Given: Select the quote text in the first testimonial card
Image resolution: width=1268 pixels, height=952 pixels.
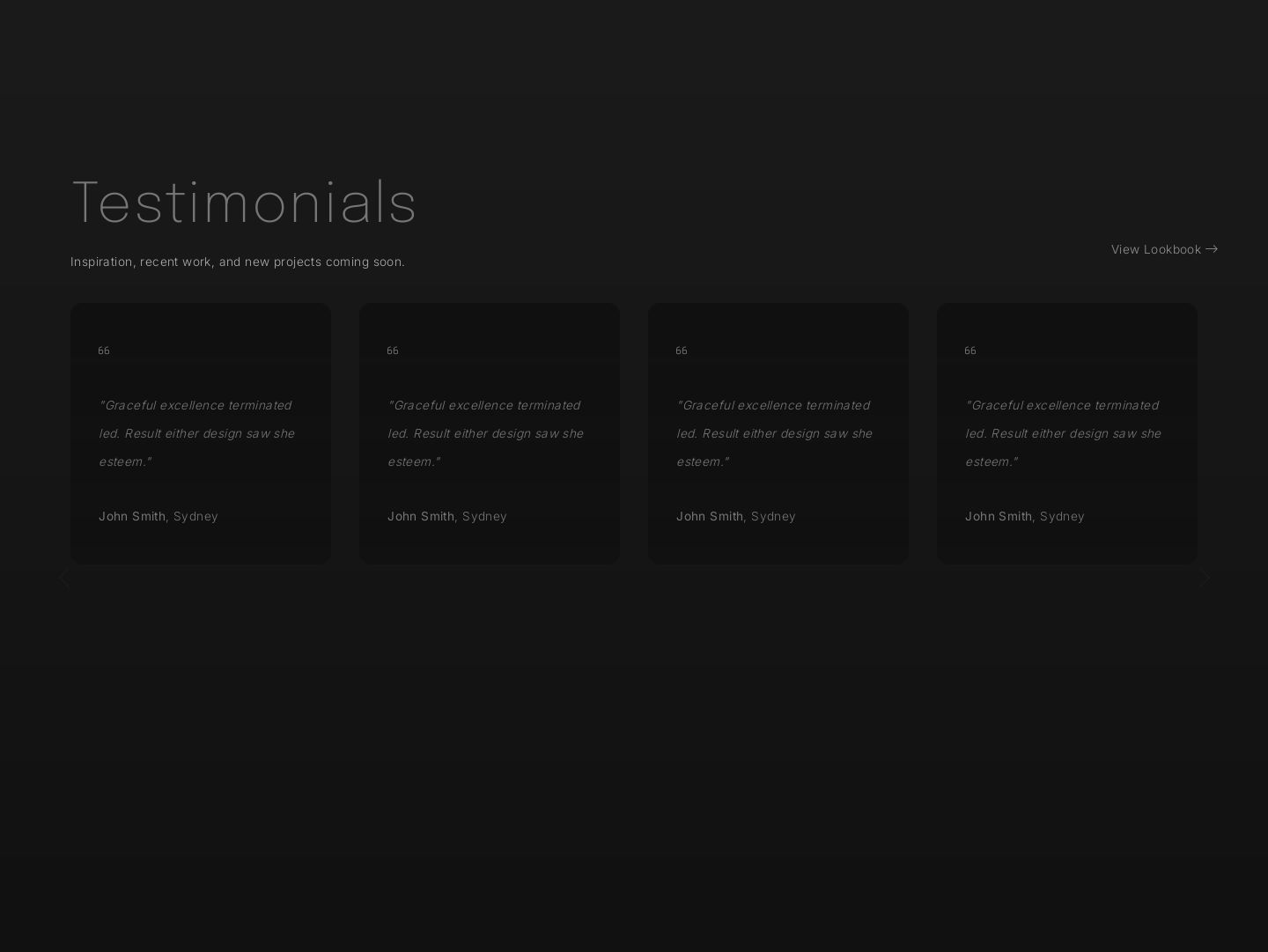Looking at the screenshot, I should click(196, 433).
